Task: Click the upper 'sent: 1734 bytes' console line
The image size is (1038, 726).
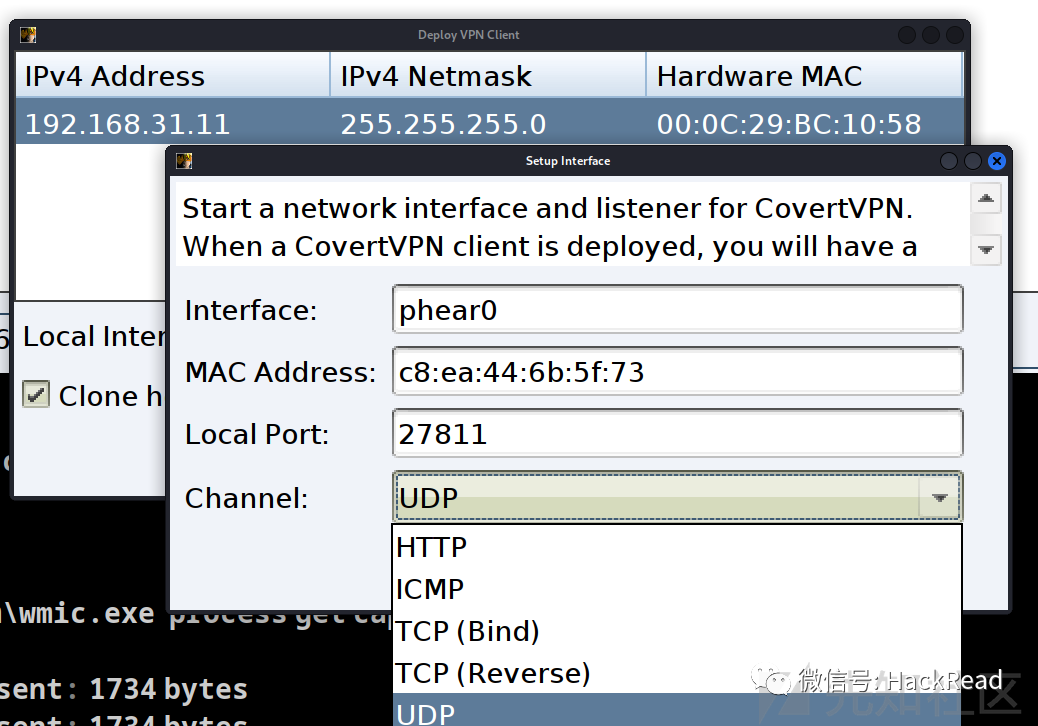Action: (x=123, y=689)
